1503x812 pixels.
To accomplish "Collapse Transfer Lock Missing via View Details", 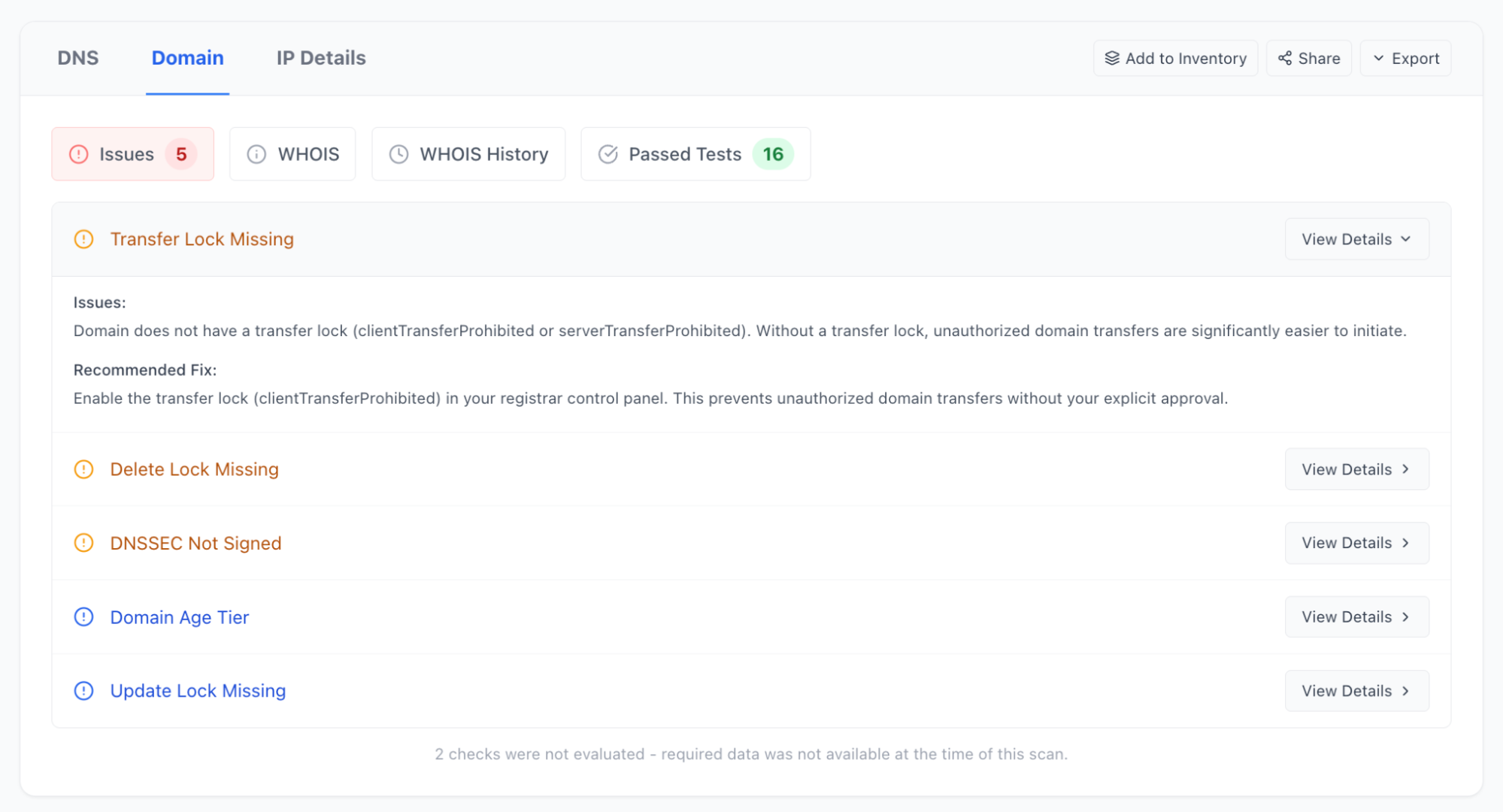I will click(x=1357, y=239).
